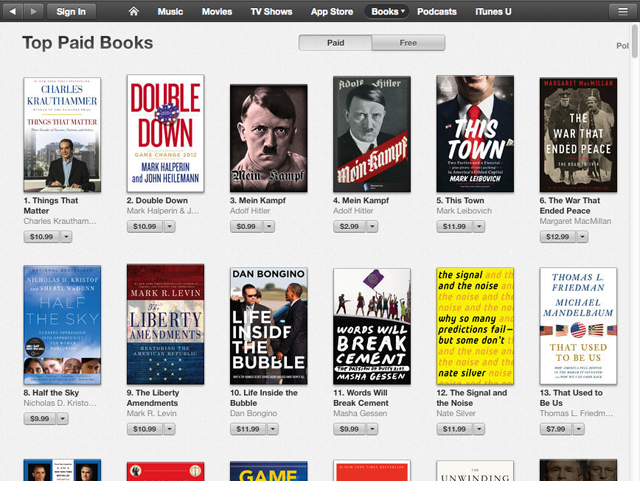Open the iTunes Store home icon
The image size is (640, 481).
[x=133, y=11]
